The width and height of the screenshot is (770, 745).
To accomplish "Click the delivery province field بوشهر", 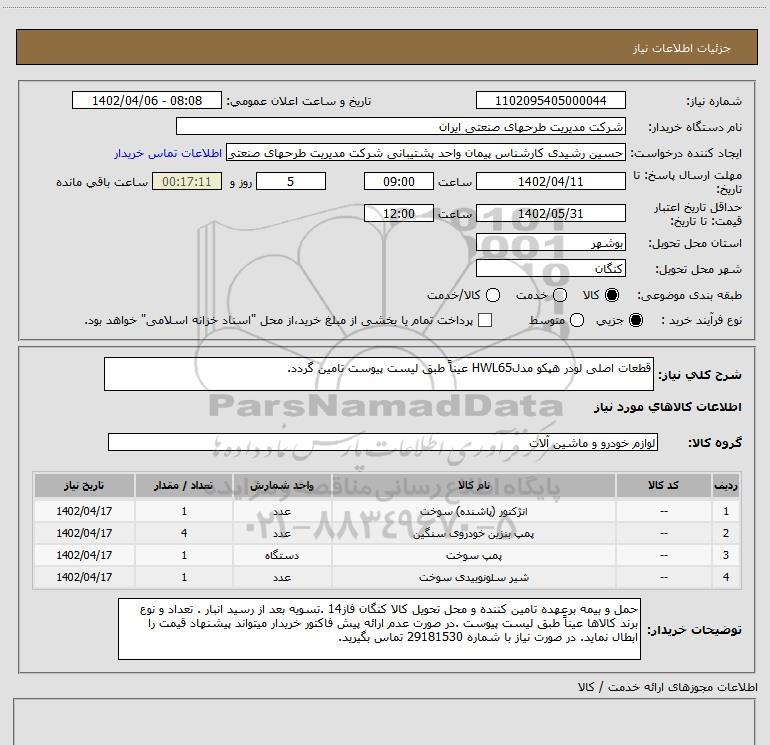I will pos(550,242).
